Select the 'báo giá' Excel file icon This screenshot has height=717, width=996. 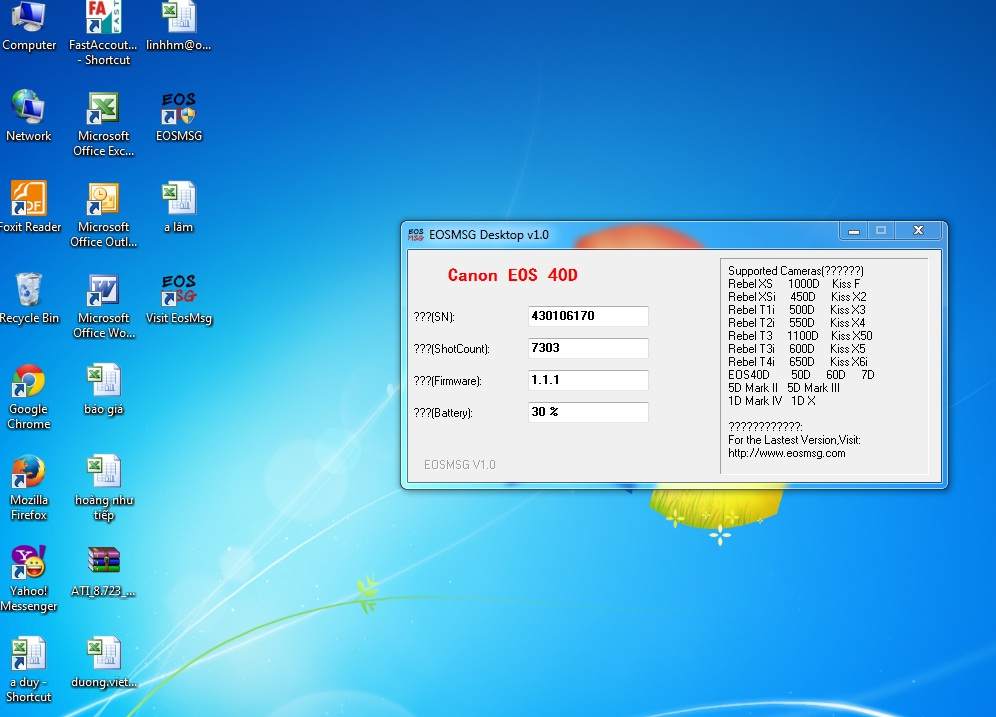(104, 389)
